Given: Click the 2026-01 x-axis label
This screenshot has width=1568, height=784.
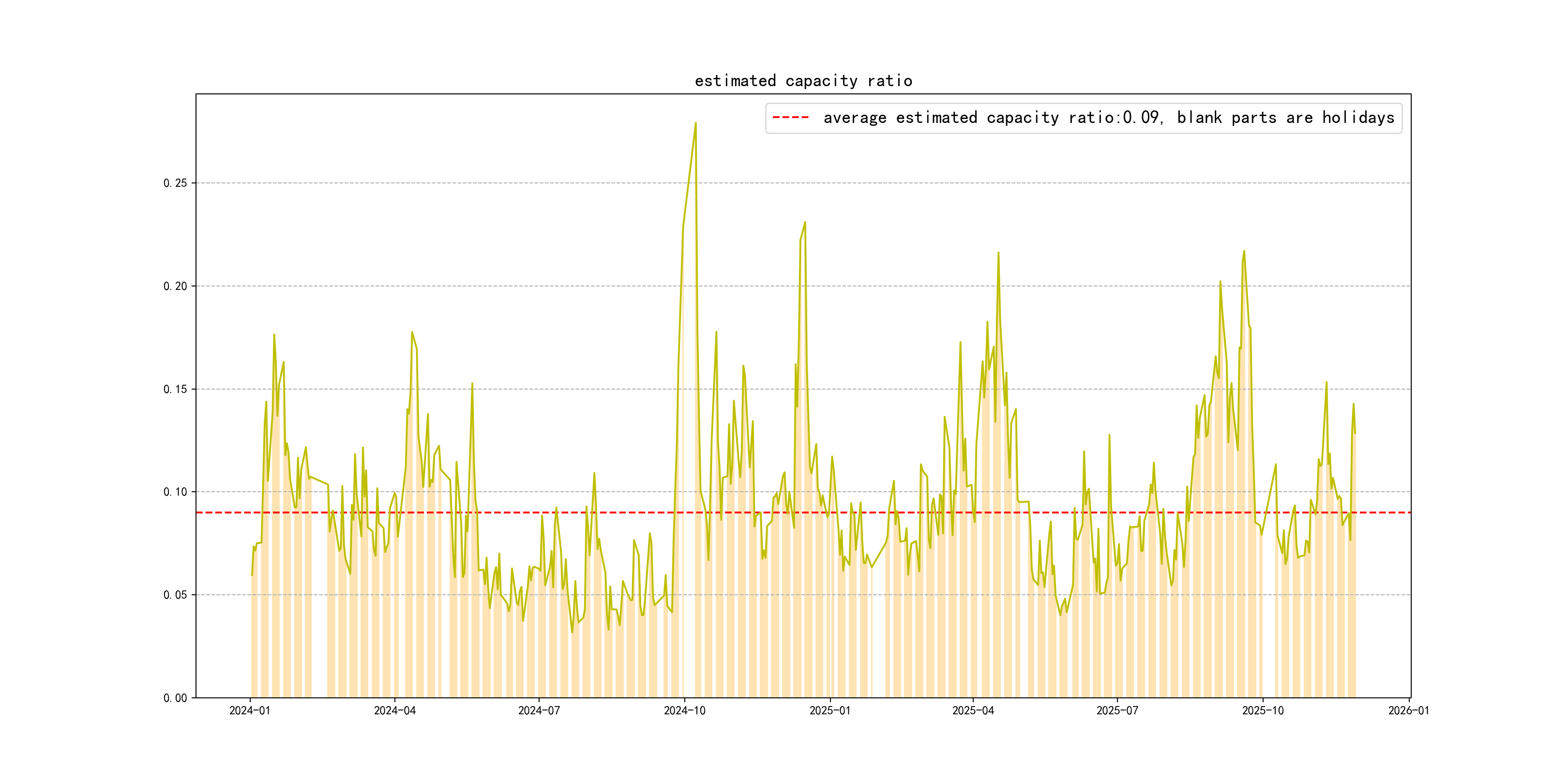Looking at the screenshot, I should tap(1408, 710).
